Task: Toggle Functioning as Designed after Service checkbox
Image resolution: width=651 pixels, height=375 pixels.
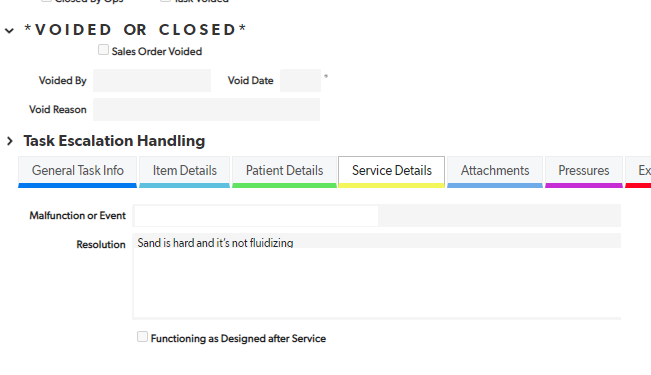Action: [142, 337]
